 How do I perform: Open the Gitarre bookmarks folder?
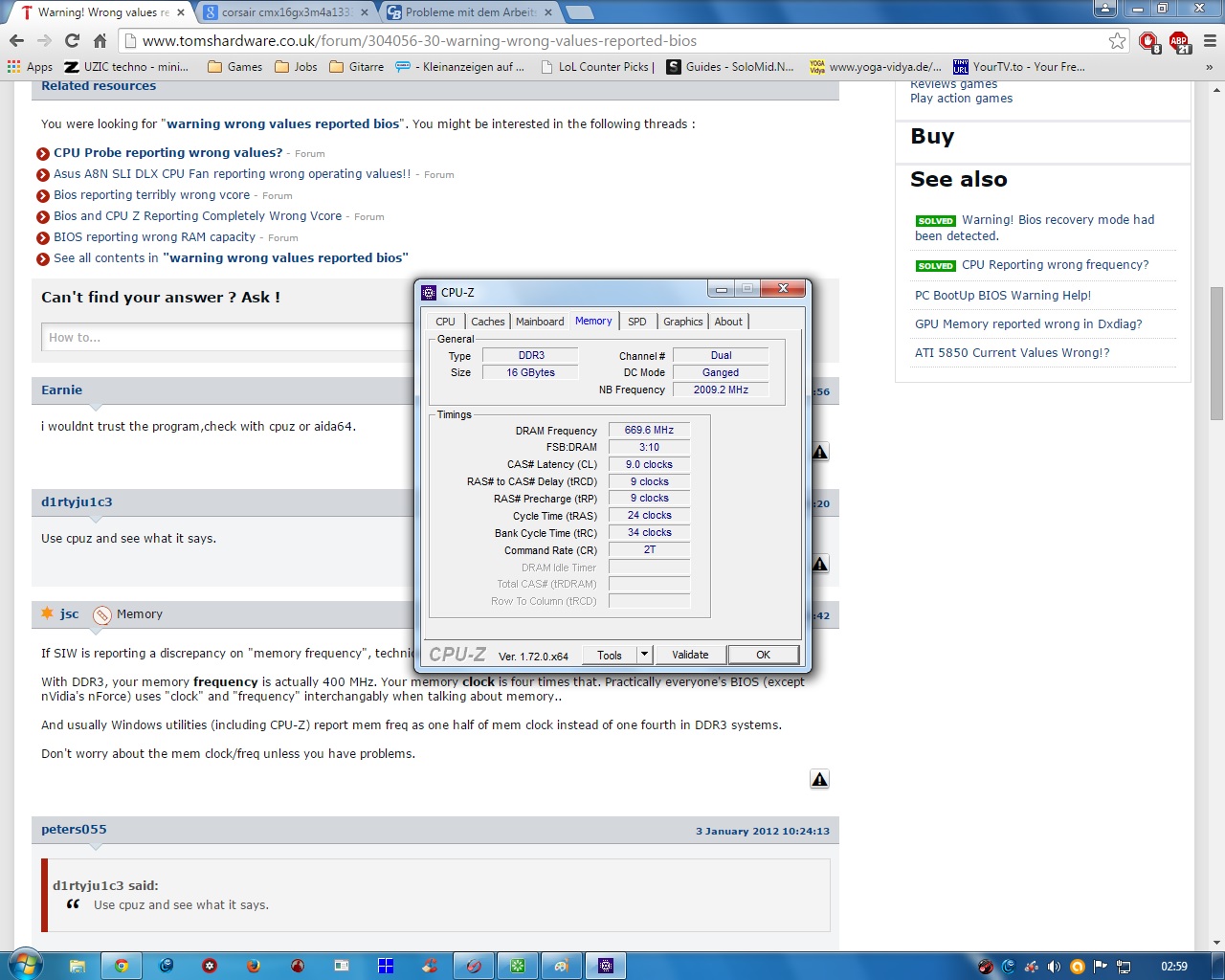[x=356, y=67]
